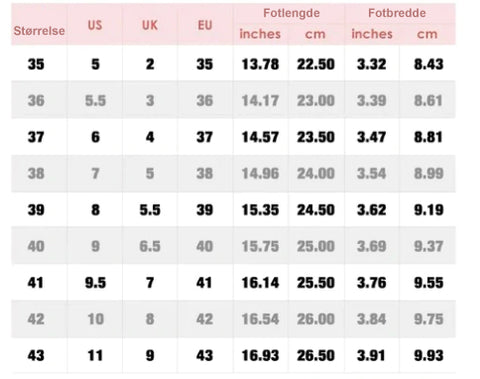480x379 pixels.
Task: Click UK size 4 cell
Action: click(x=150, y=137)
